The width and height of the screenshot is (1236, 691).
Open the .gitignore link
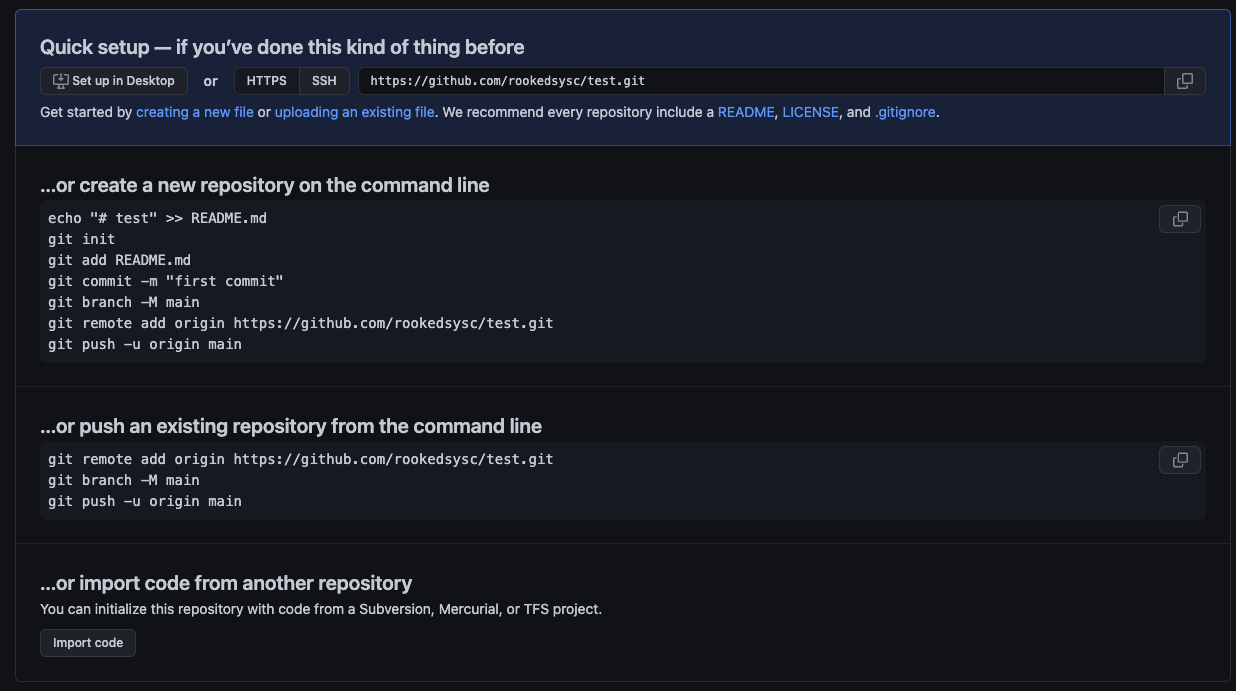tap(905, 112)
